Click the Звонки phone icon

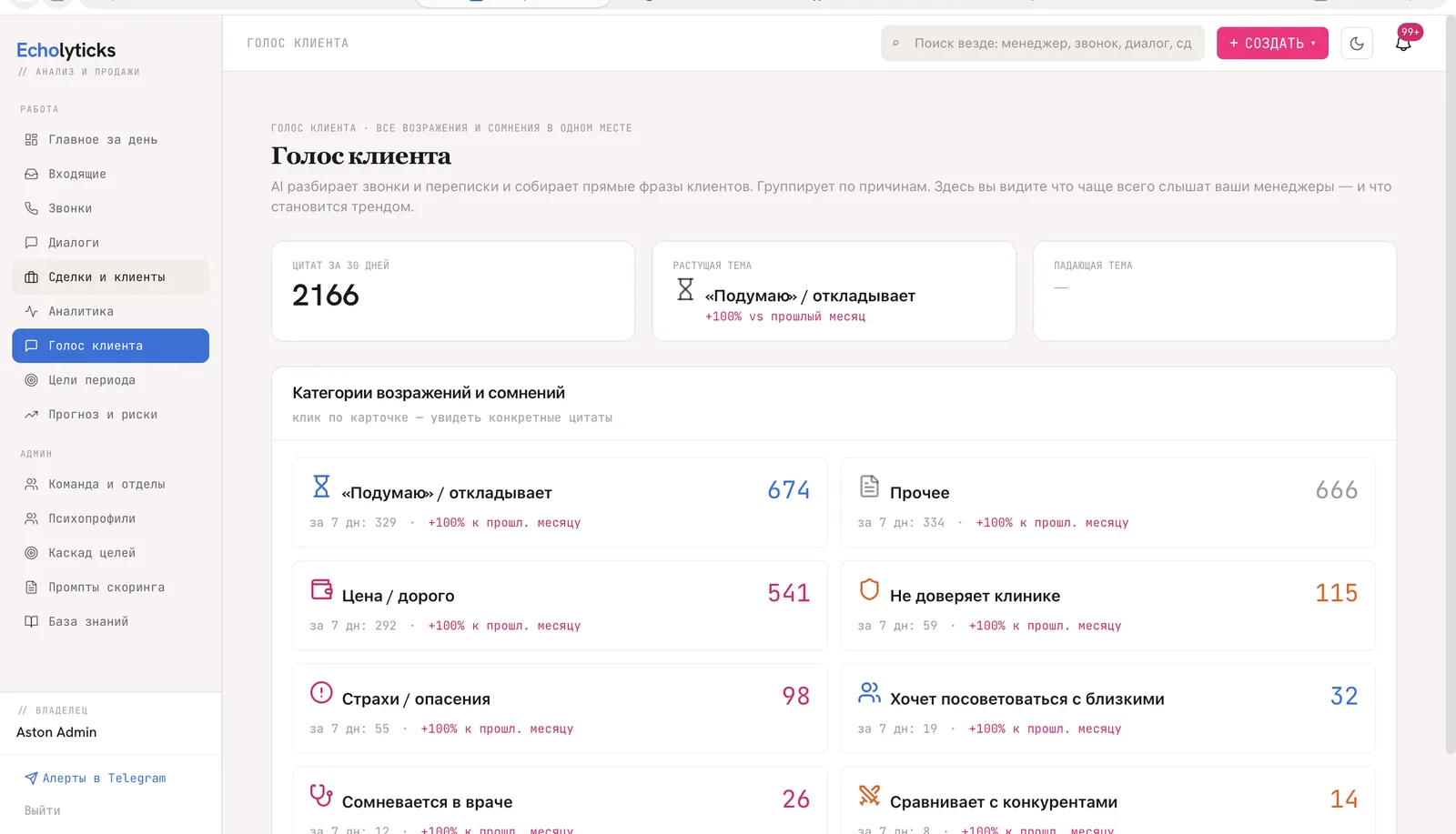point(31,208)
